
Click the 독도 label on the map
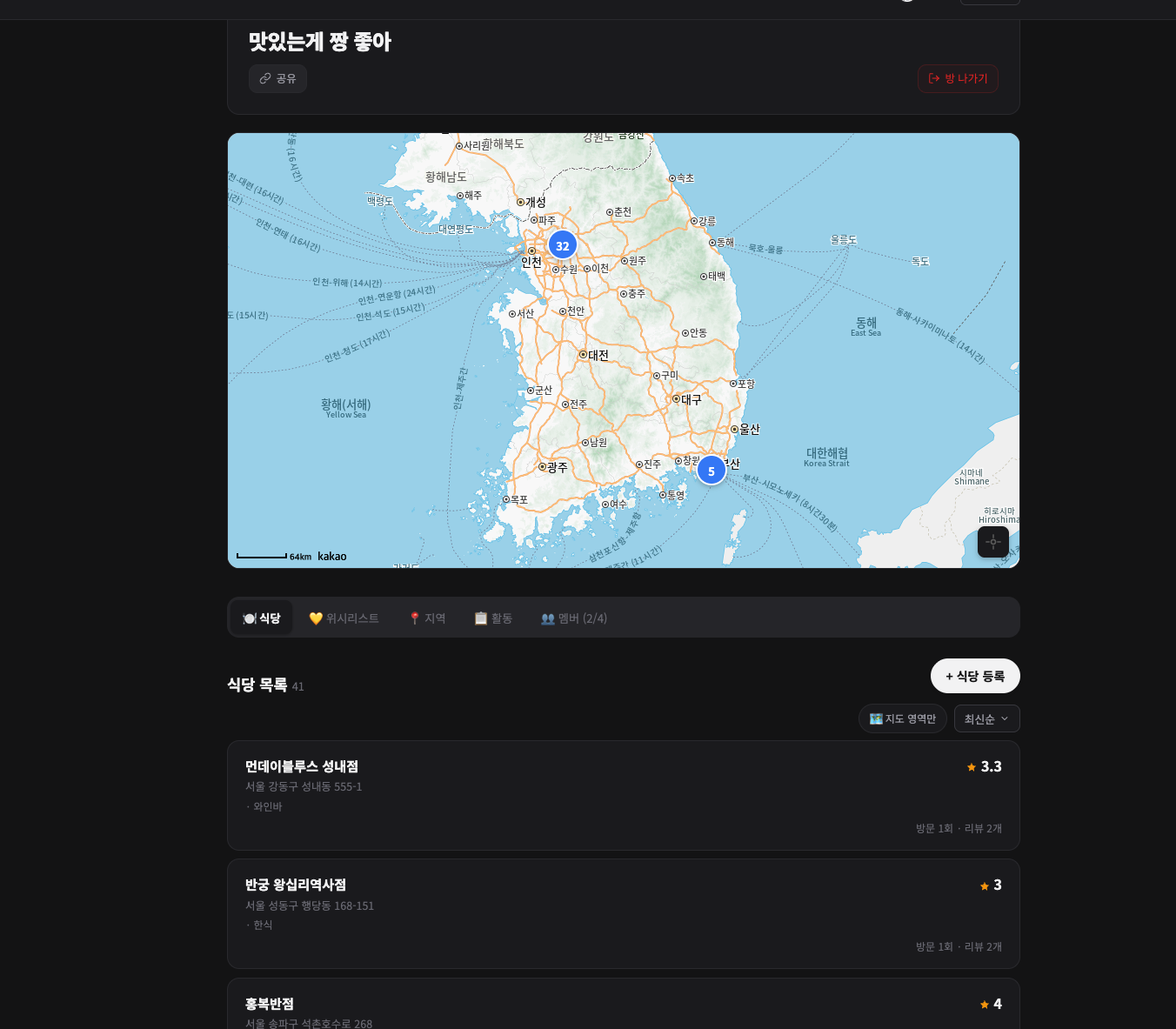click(x=920, y=261)
